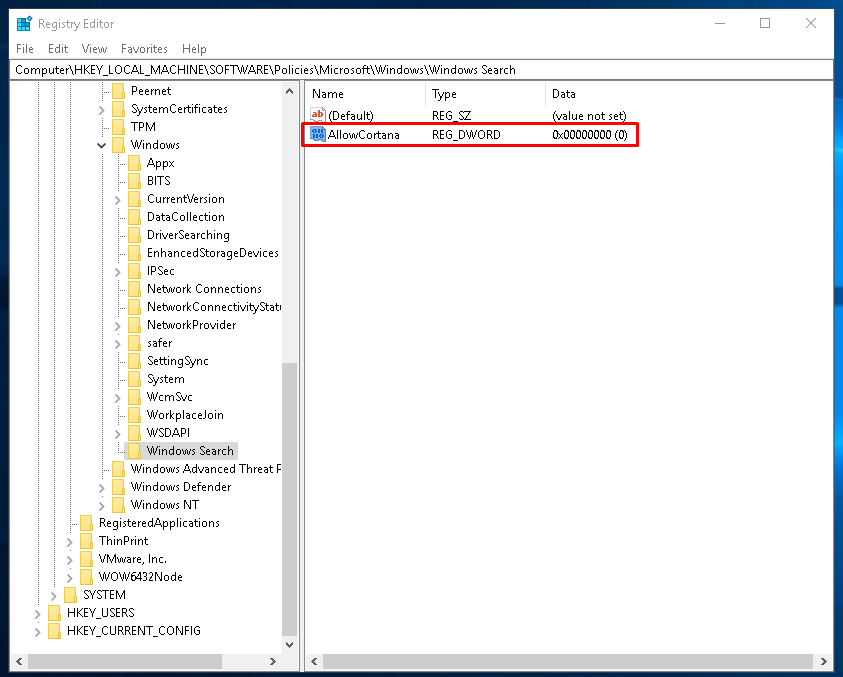Select the SYSTEM key under HKEY_LOCAL_MACHINE

[x=104, y=595]
